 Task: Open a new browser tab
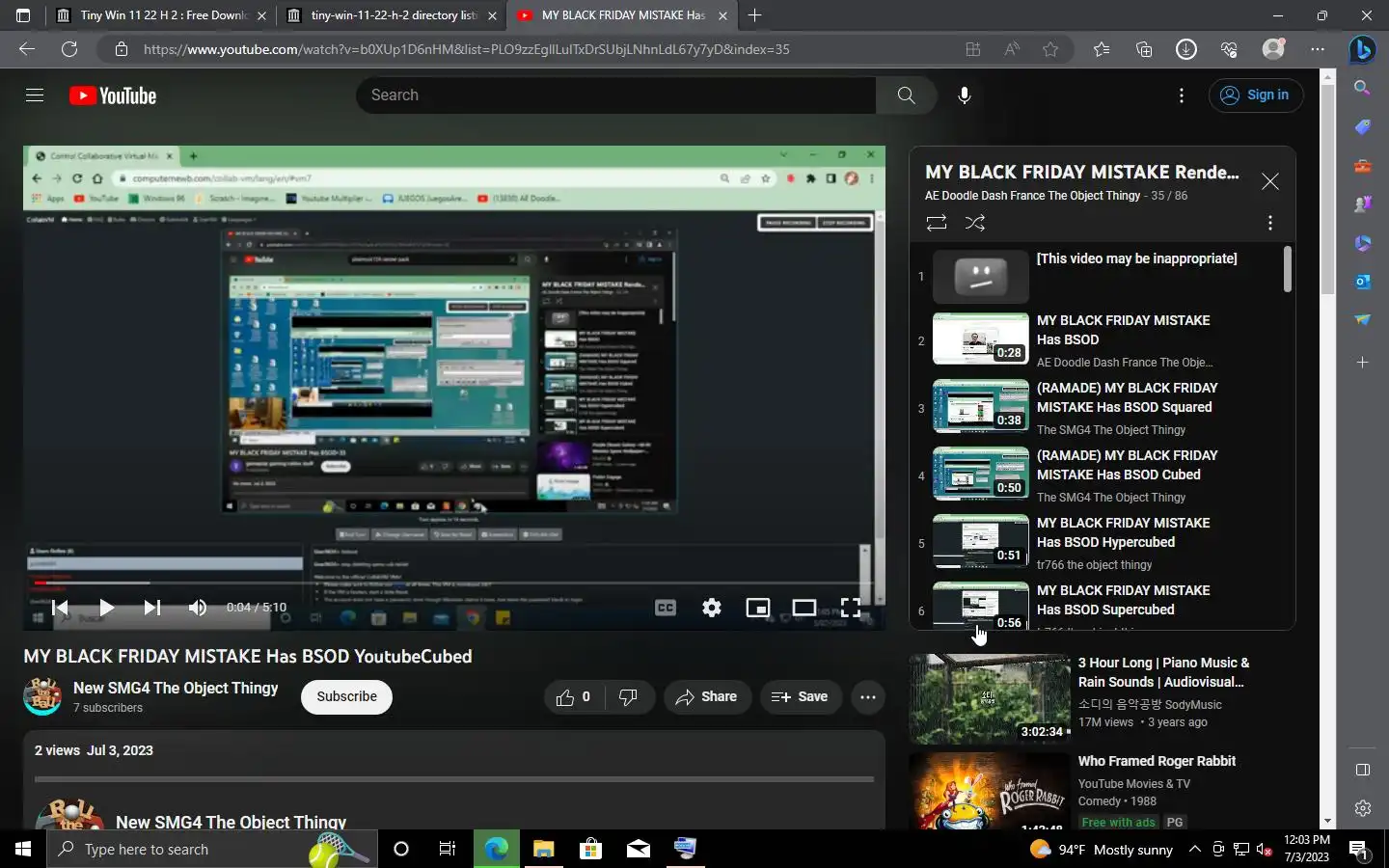[x=755, y=15]
